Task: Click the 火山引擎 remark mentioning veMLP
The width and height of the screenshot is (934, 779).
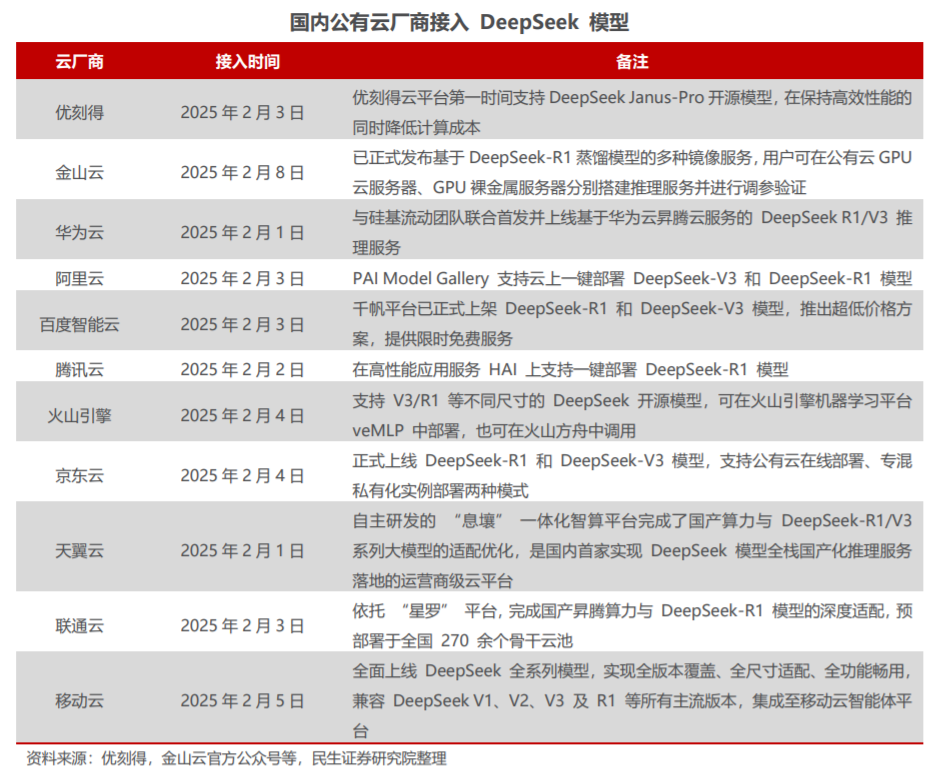Action: 632,416
